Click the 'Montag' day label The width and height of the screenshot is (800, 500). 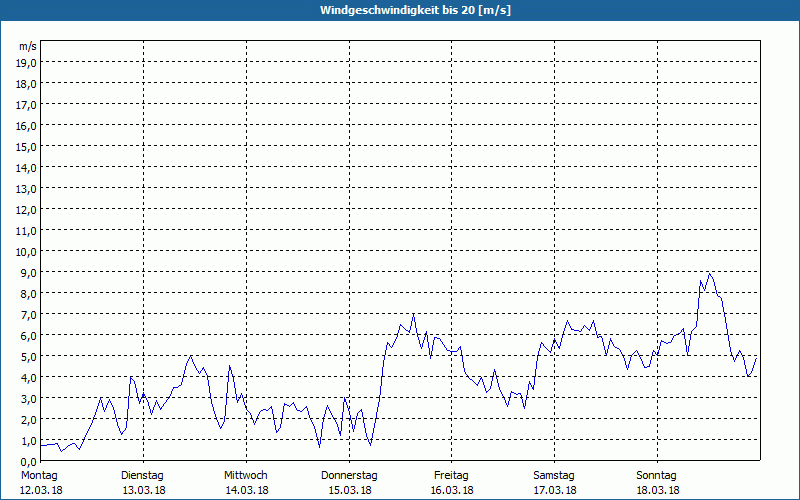(39, 476)
